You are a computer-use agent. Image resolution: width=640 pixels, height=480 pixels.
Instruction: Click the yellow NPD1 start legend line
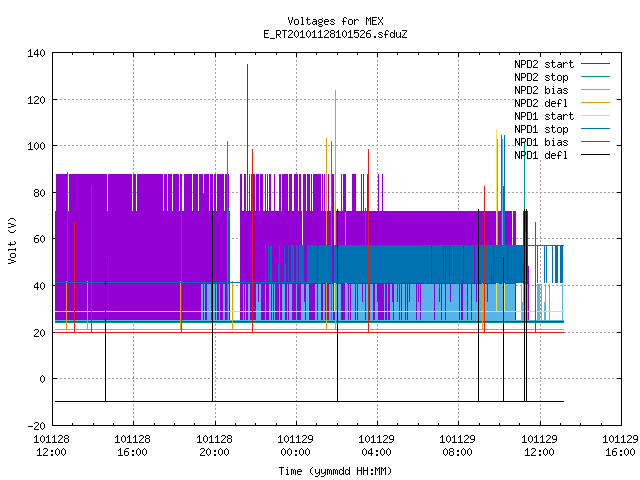click(x=595, y=116)
